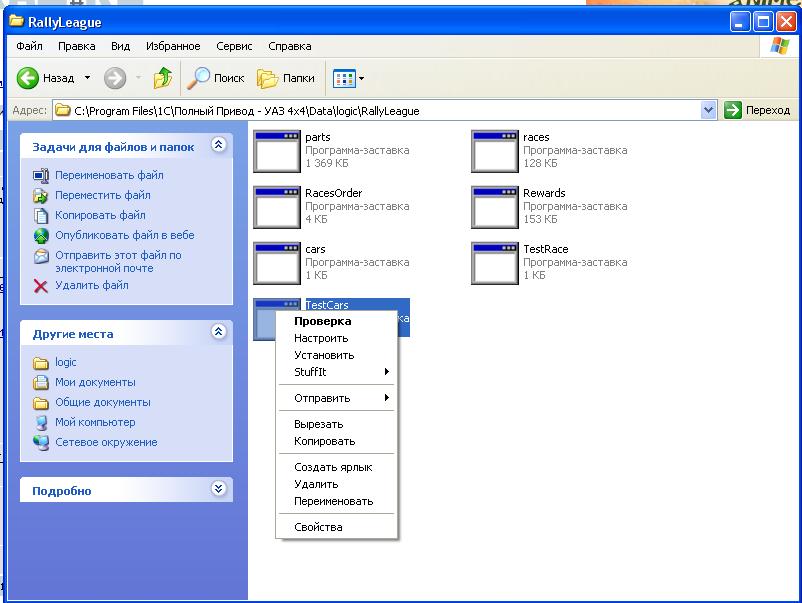This screenshot has height=603, width=802.
Task: Choose Вырезать in the context menu
Action: [x=337, y=424]
